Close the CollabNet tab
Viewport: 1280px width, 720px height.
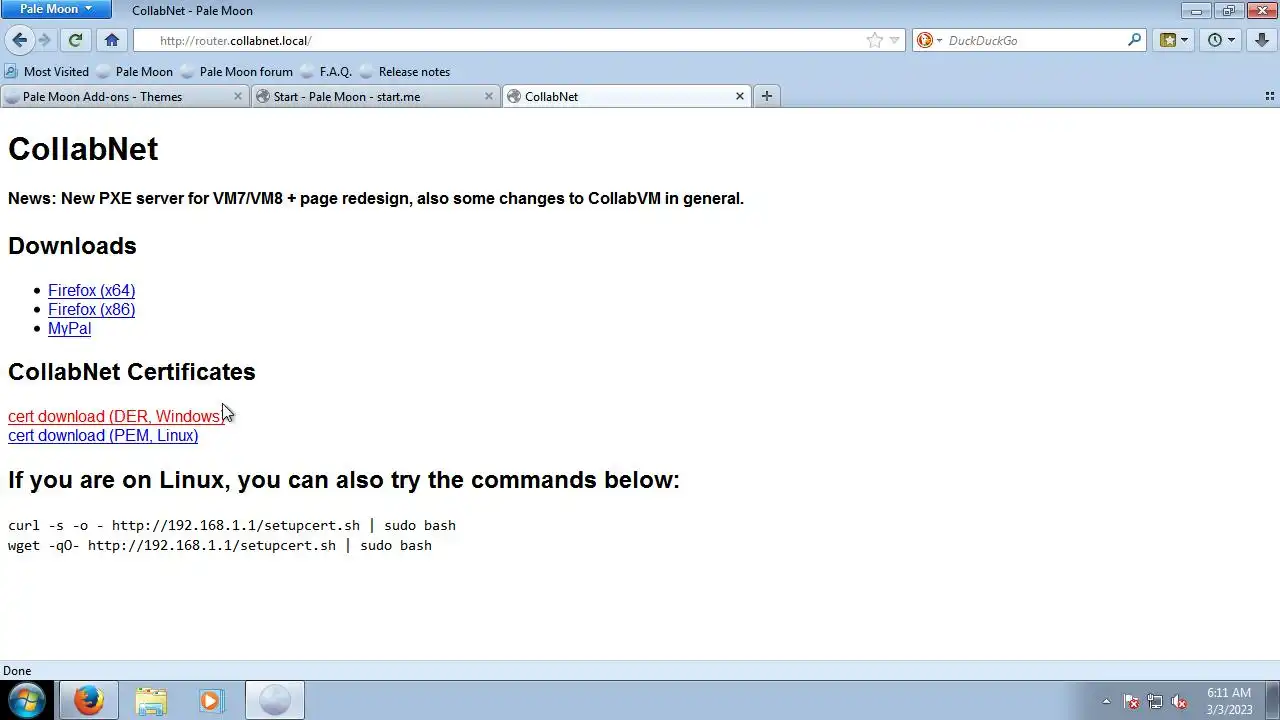(740, 97)
